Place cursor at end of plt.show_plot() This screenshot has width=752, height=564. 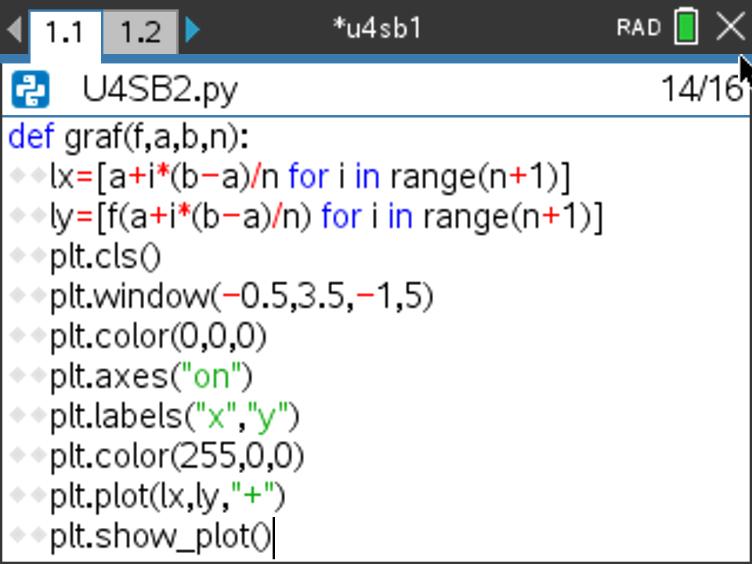click(x=272, y=538)
